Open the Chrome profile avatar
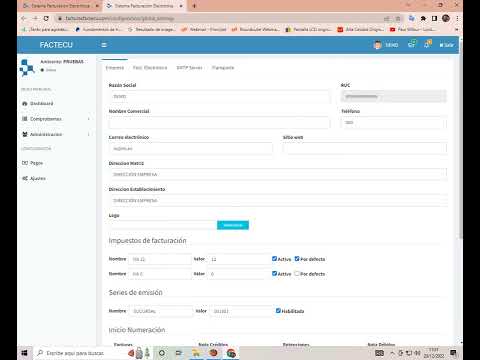 pos(446,18)
